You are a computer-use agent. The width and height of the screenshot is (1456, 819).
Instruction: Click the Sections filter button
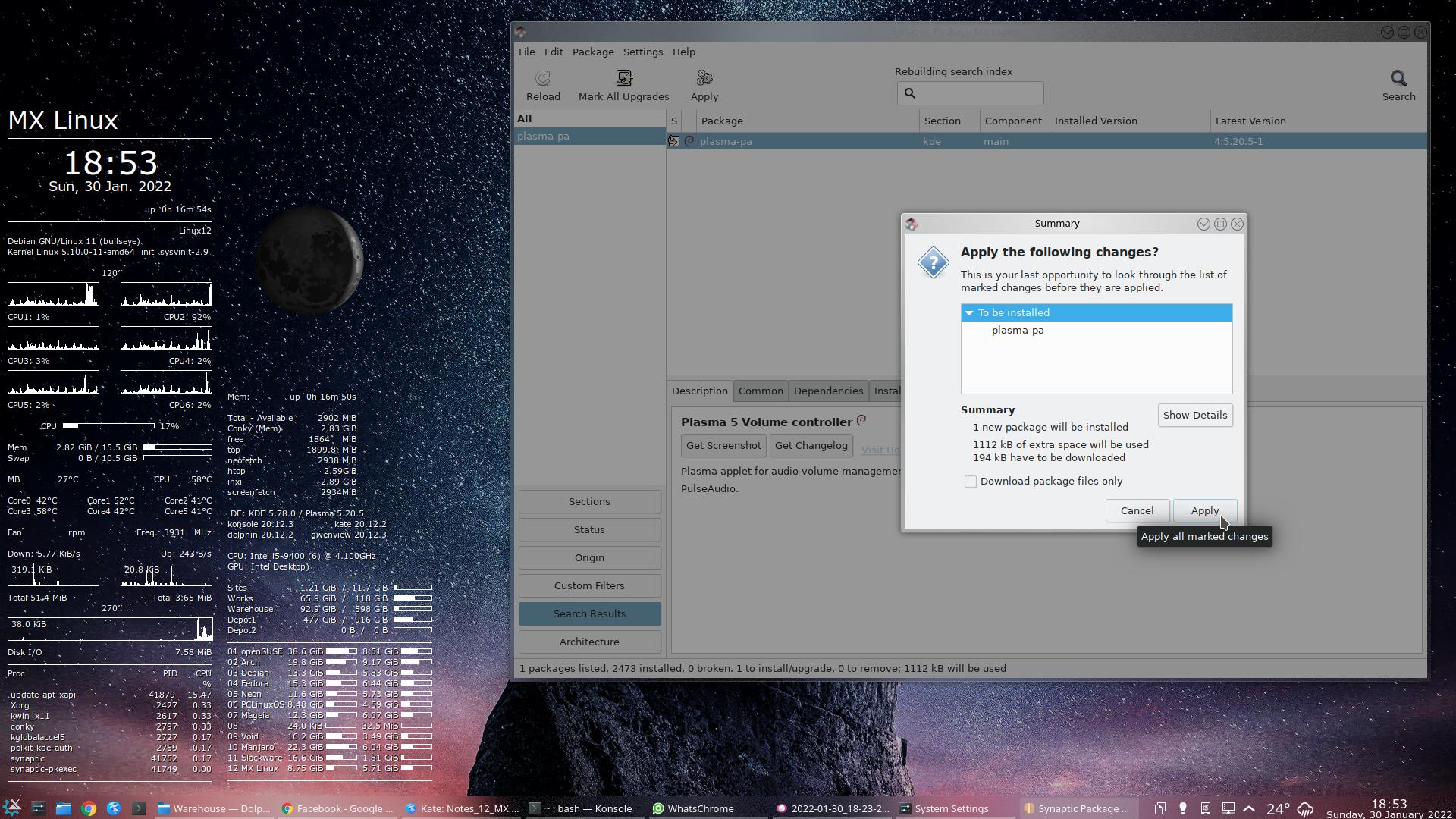point(589,501)
